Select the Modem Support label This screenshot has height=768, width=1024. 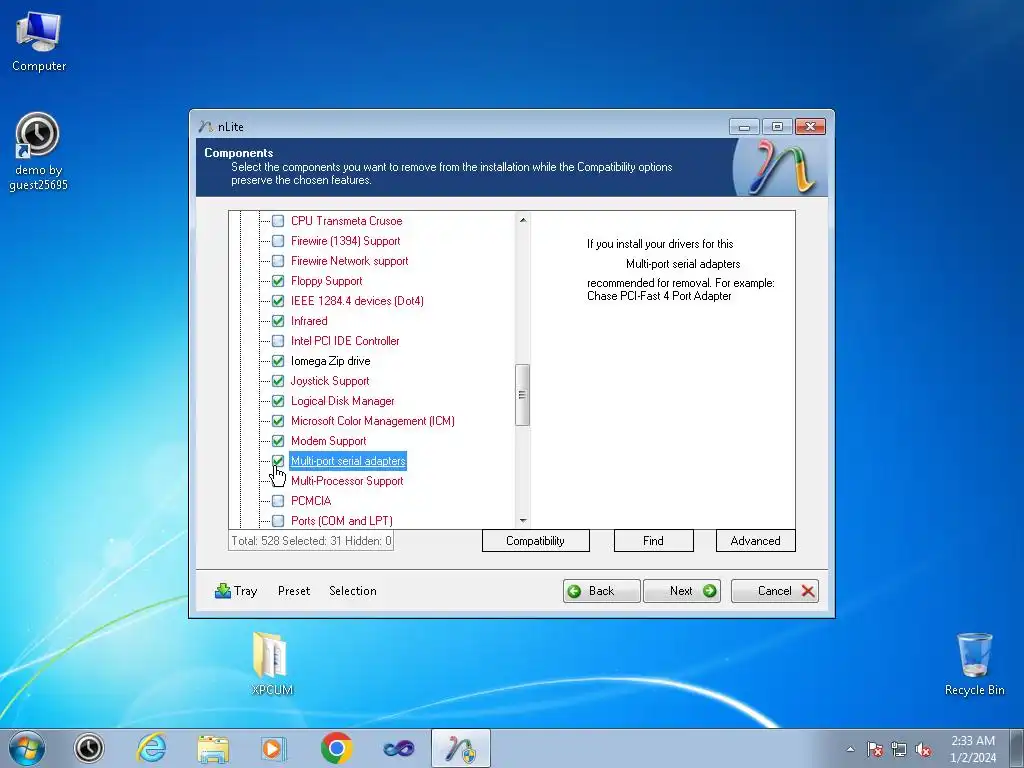(328, 441)
